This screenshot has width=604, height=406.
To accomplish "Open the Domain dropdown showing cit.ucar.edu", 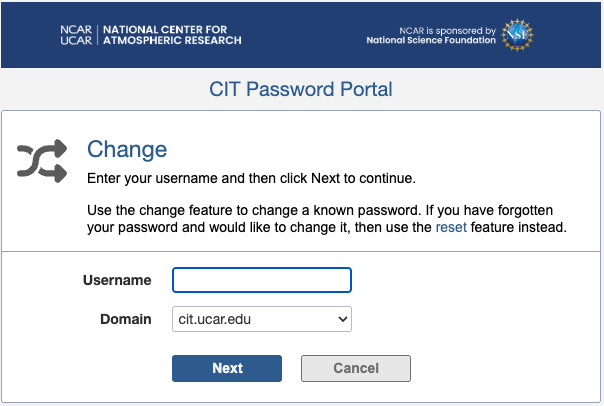I will [x=261, y=319].
